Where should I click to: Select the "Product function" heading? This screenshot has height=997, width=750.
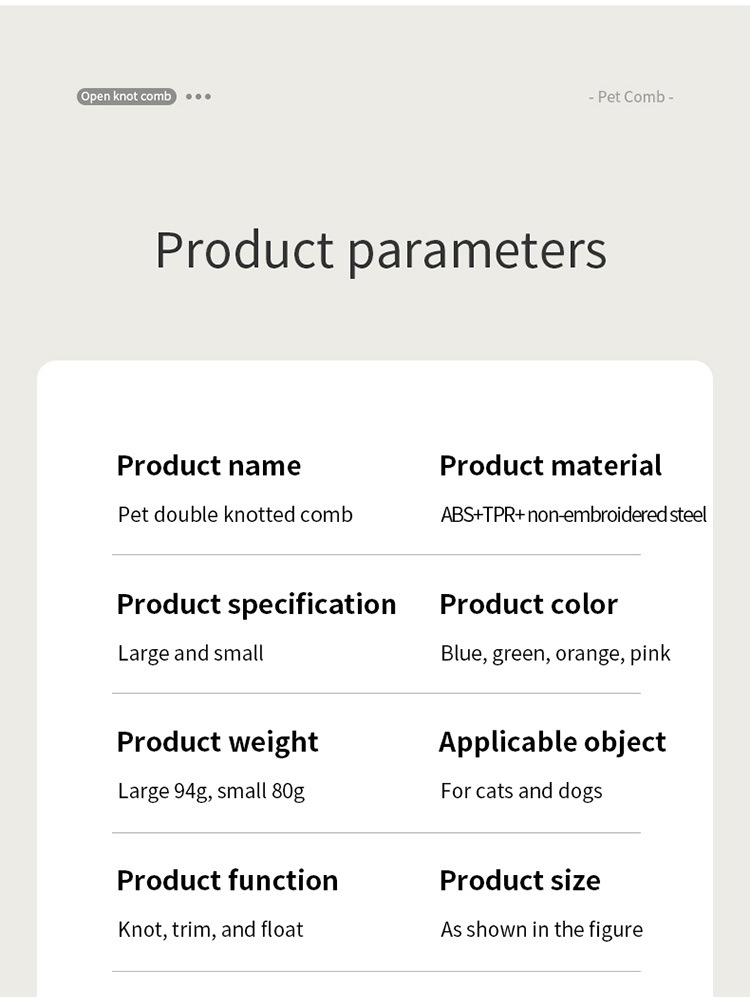[x=227, y=880]
